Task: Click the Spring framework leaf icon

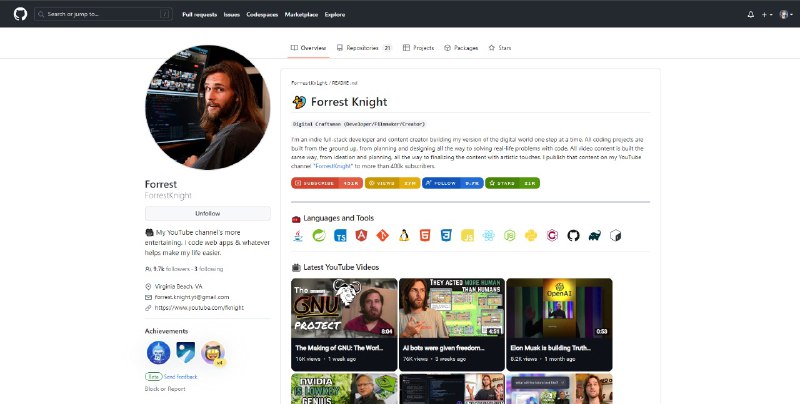Action: coord(319,236)
